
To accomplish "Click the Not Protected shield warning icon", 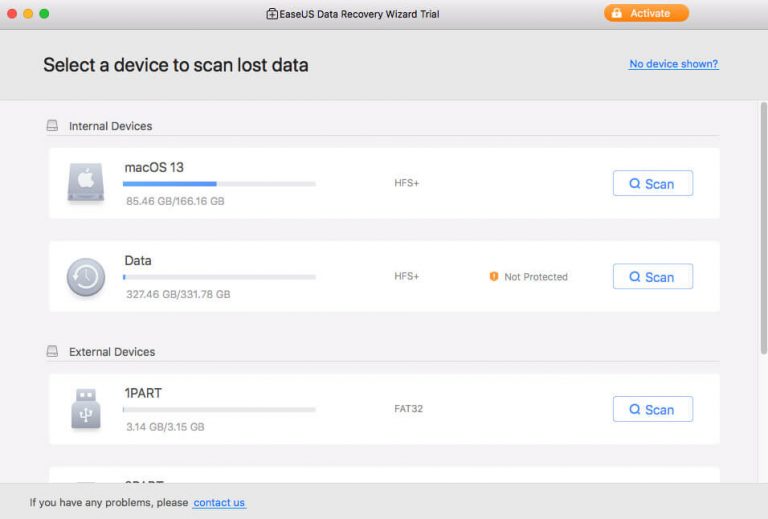I will tap(494, 277).
